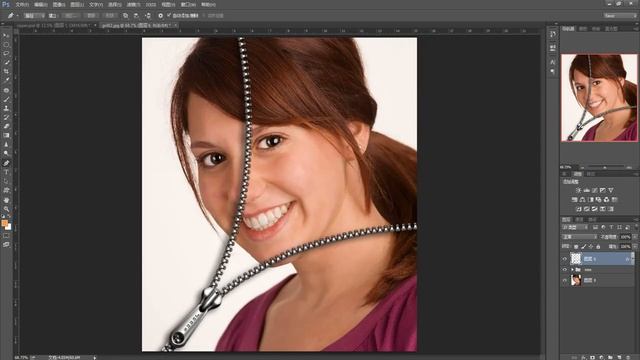Switch to the Layers tab
640x360 pixels.
(x=567, y=219)
